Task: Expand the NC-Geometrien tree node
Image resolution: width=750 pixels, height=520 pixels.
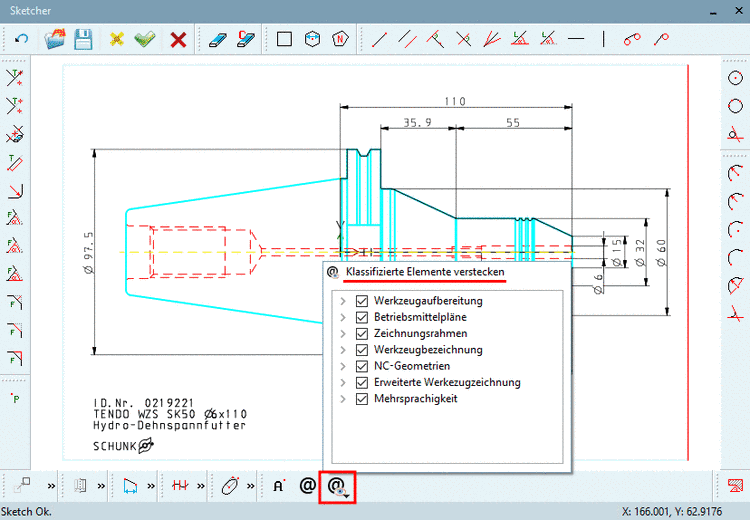Action: click(x=343, y=366)
